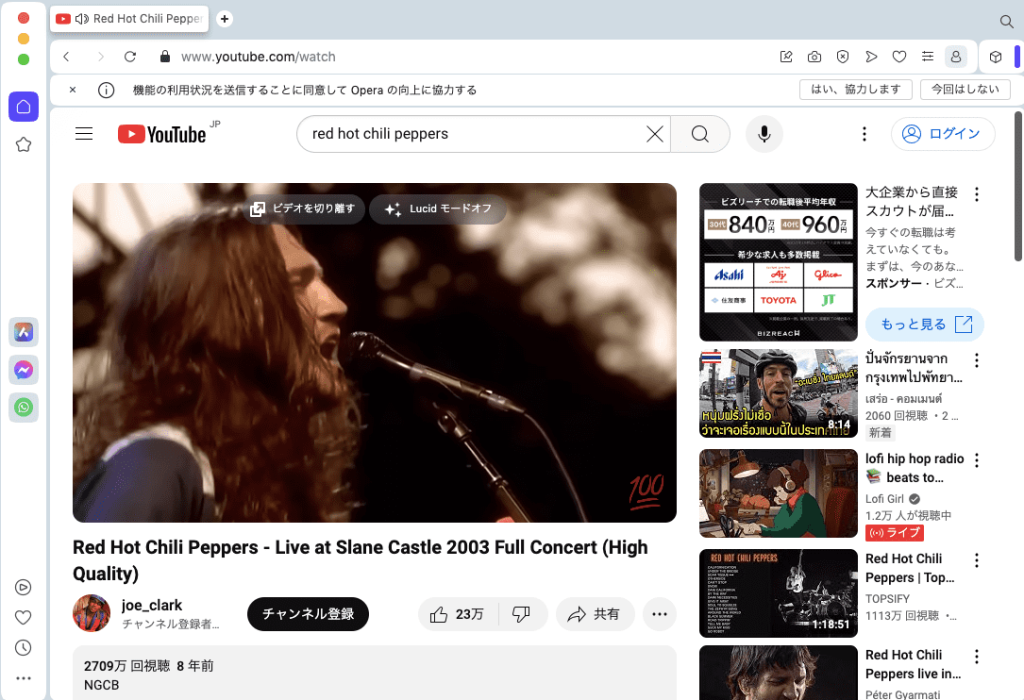This screenshot has width=1024, height=700.
Task: Click the edit page icon in address bar
Action: point(786,57)
